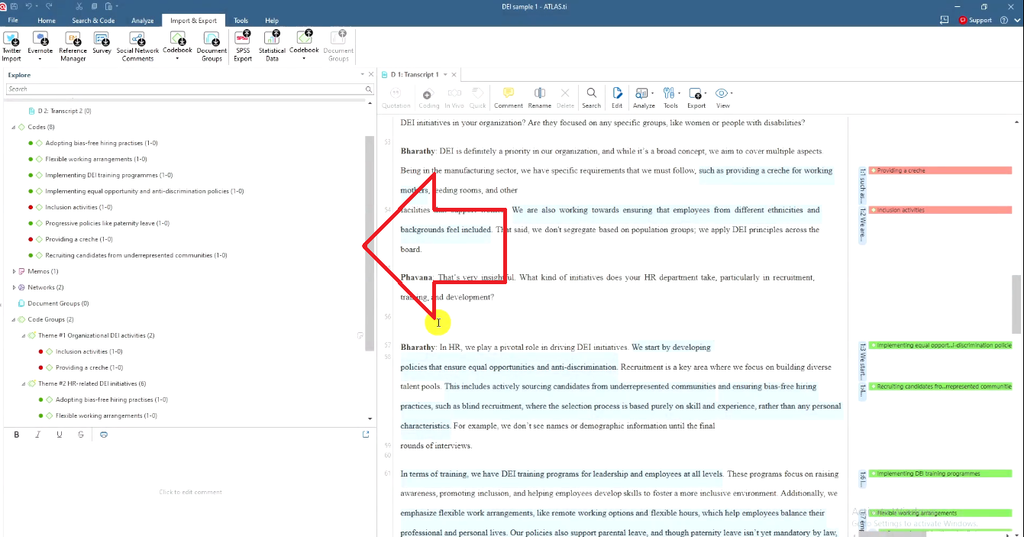This screenshot has width=1024, height=537.
Task: Click the Edit document tool
Action: [x=617, y=98]
